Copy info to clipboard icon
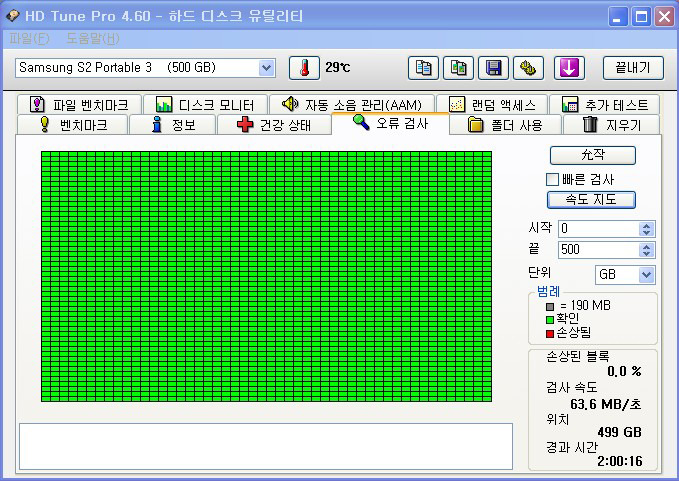The width and height of the screenshot is (679, 481). (423, 68)
